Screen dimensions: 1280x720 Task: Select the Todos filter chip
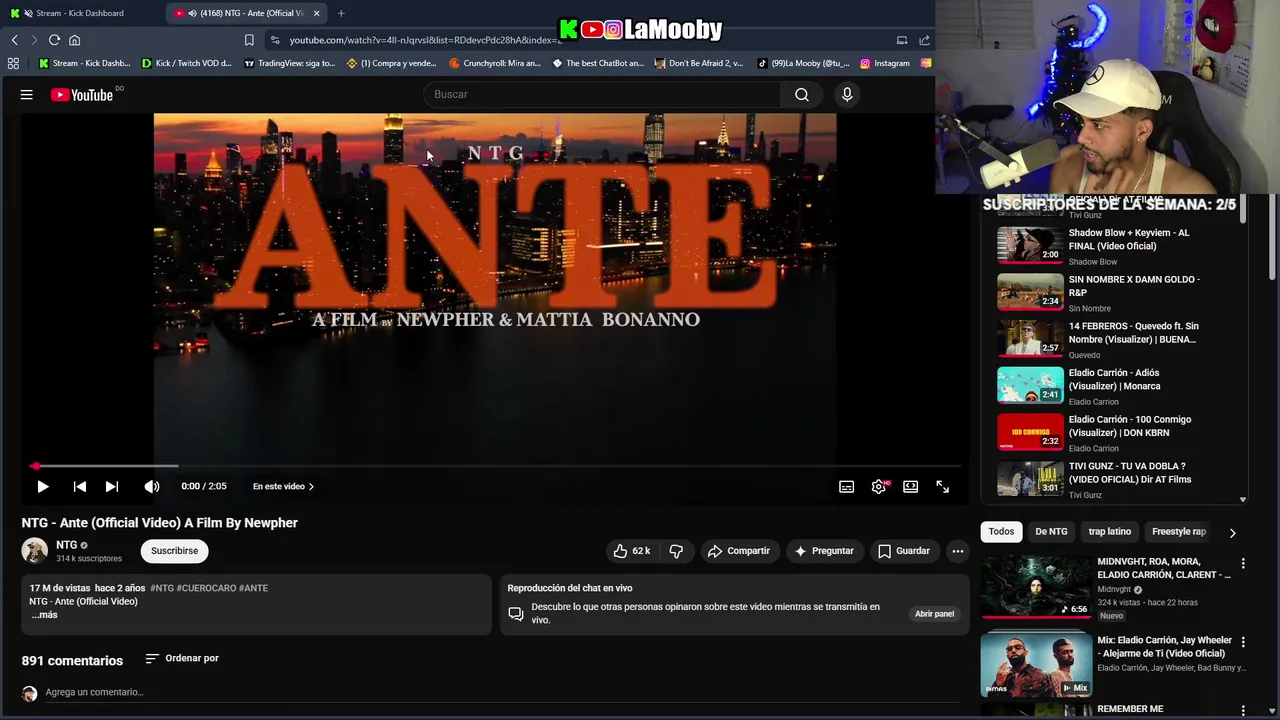tap(1001, 532)
